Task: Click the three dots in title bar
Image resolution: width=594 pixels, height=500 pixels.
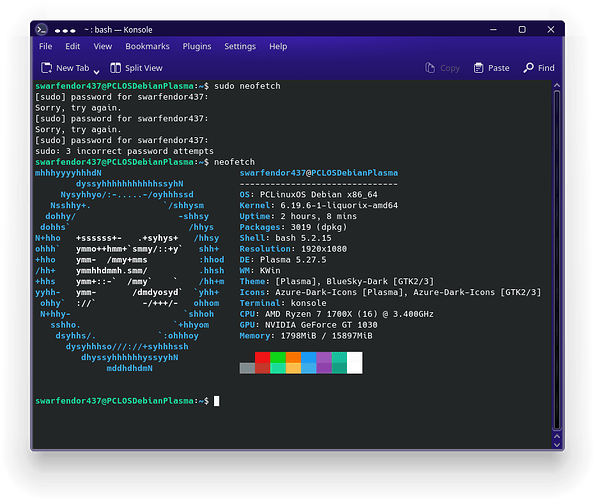Action: click(x=65, y=31)
